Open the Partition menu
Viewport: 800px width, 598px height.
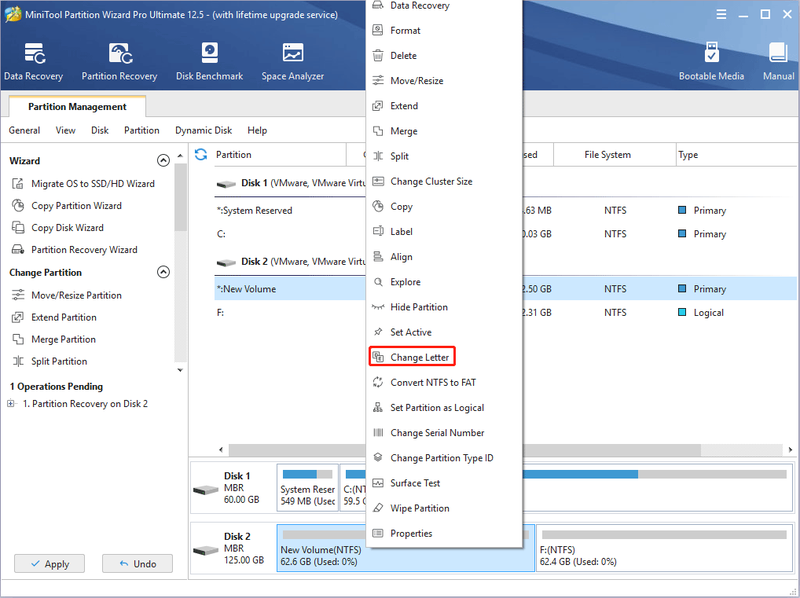142,131
